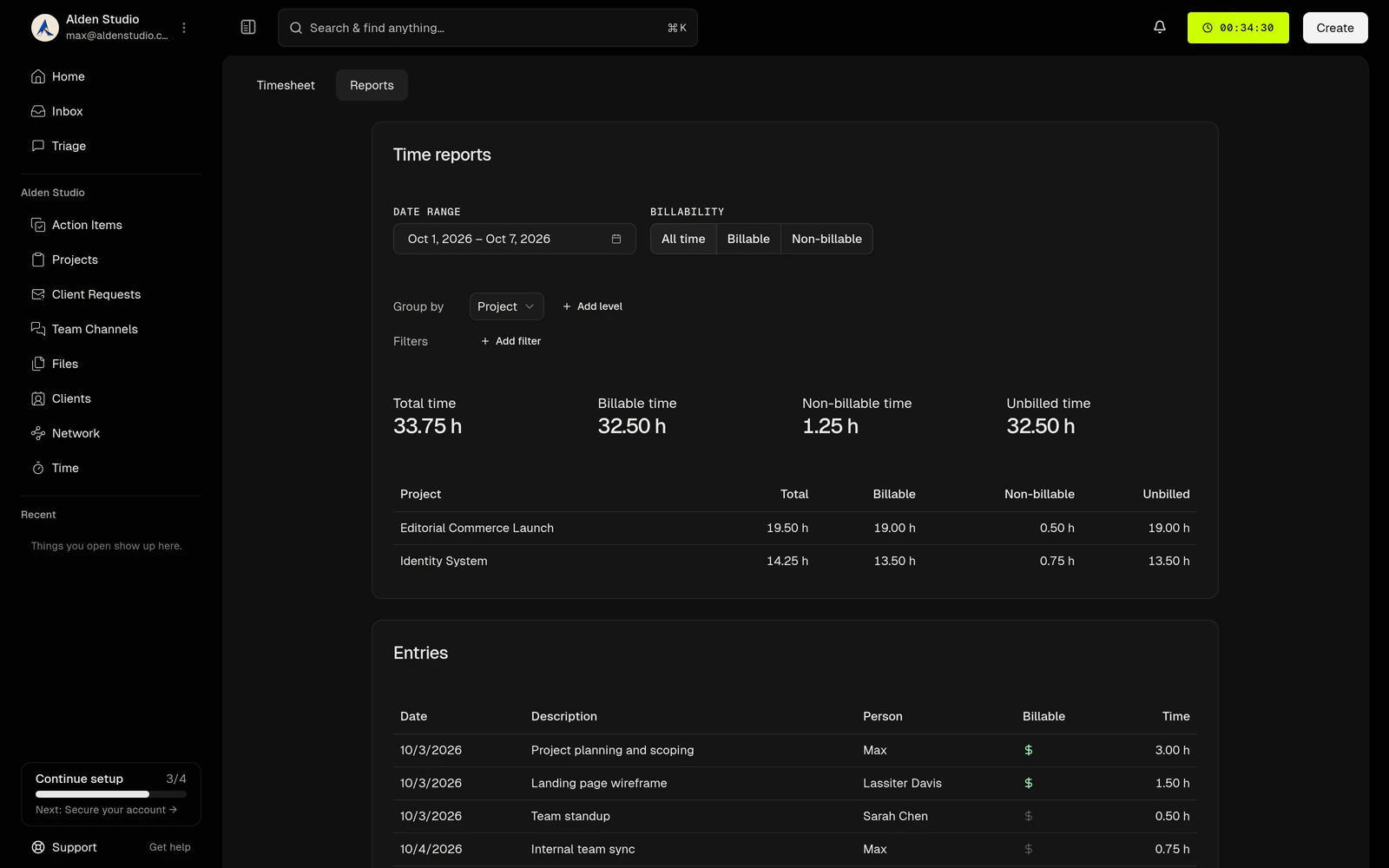Open the date range calendar icon
1389x868 pixels.
tap(616, 239)
